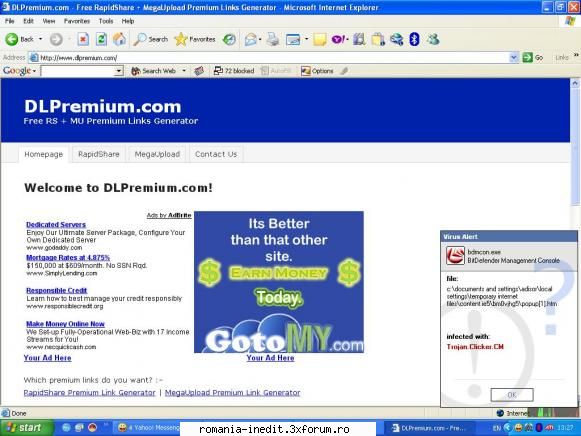The height and width of the screenshot is (436, 581).
Task: Expand the Back button history dropdown arrow
Action: pos(40,39)
